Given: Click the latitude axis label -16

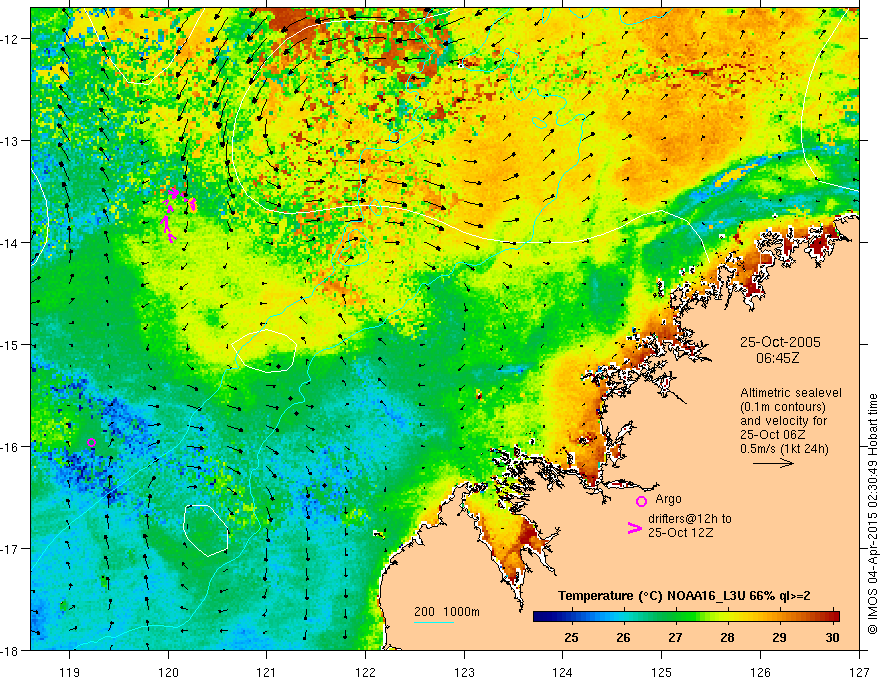Looking at the screenshot, I should click(10, 447).
